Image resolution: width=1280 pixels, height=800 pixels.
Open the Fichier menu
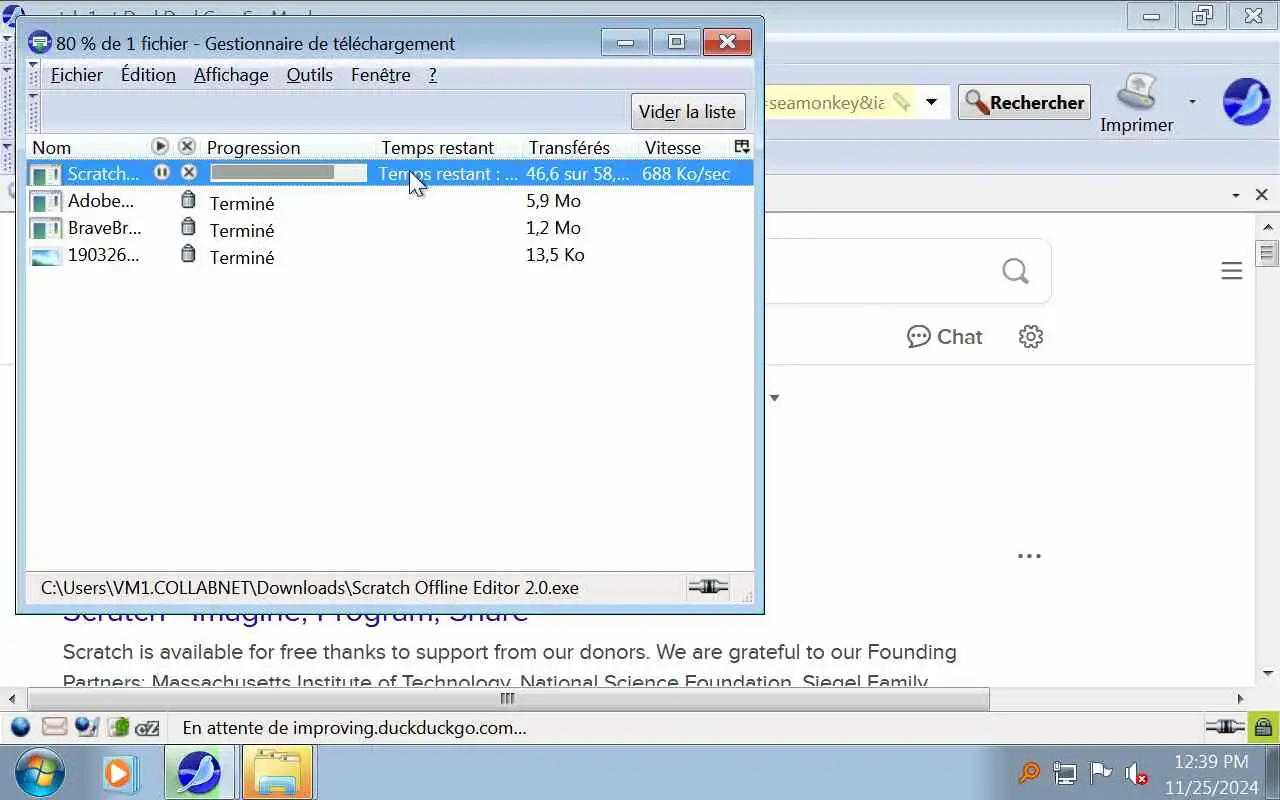click(77, 75)
